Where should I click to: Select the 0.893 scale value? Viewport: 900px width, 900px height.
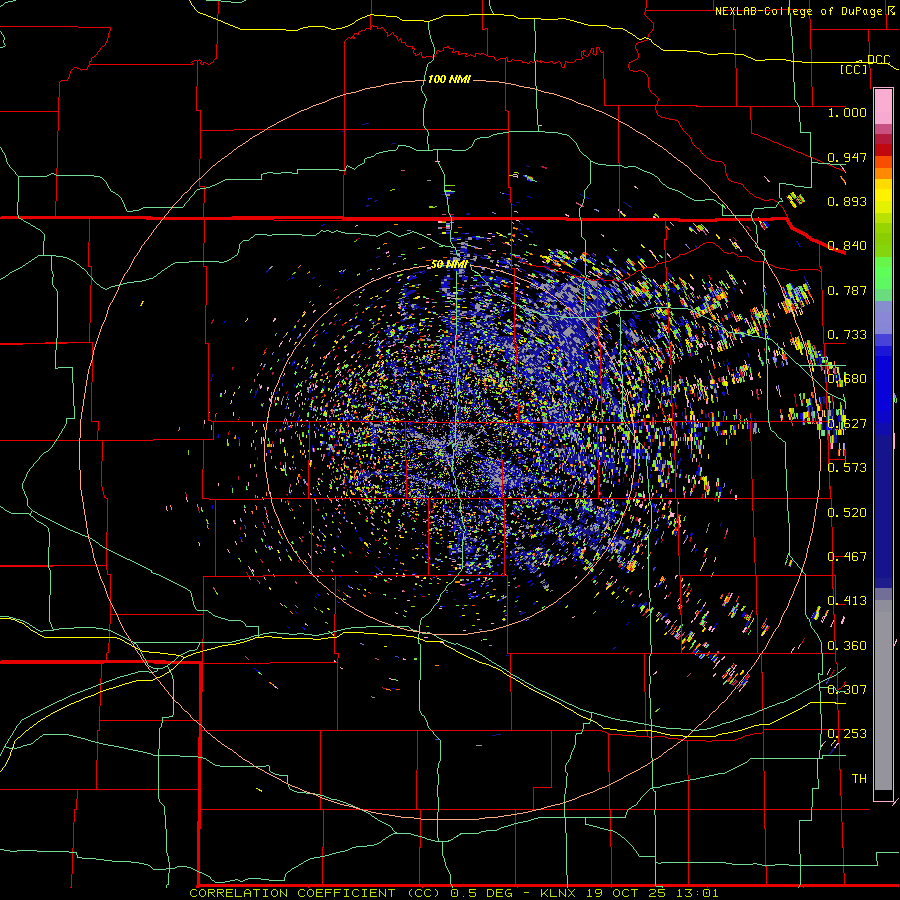[847, 201]
